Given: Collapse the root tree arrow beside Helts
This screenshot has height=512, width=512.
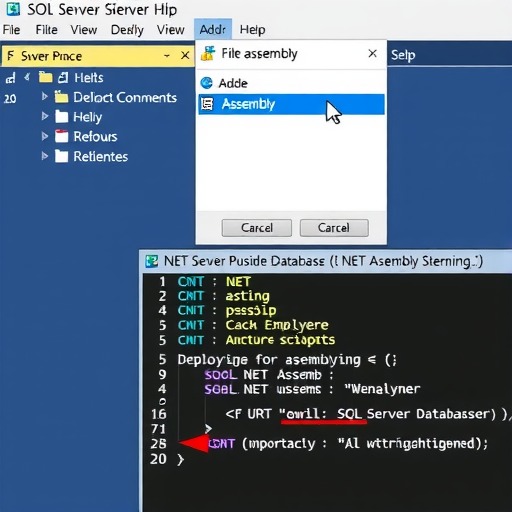Looking at the screenshot, I should pyautogui.click(x=27, y=78).
